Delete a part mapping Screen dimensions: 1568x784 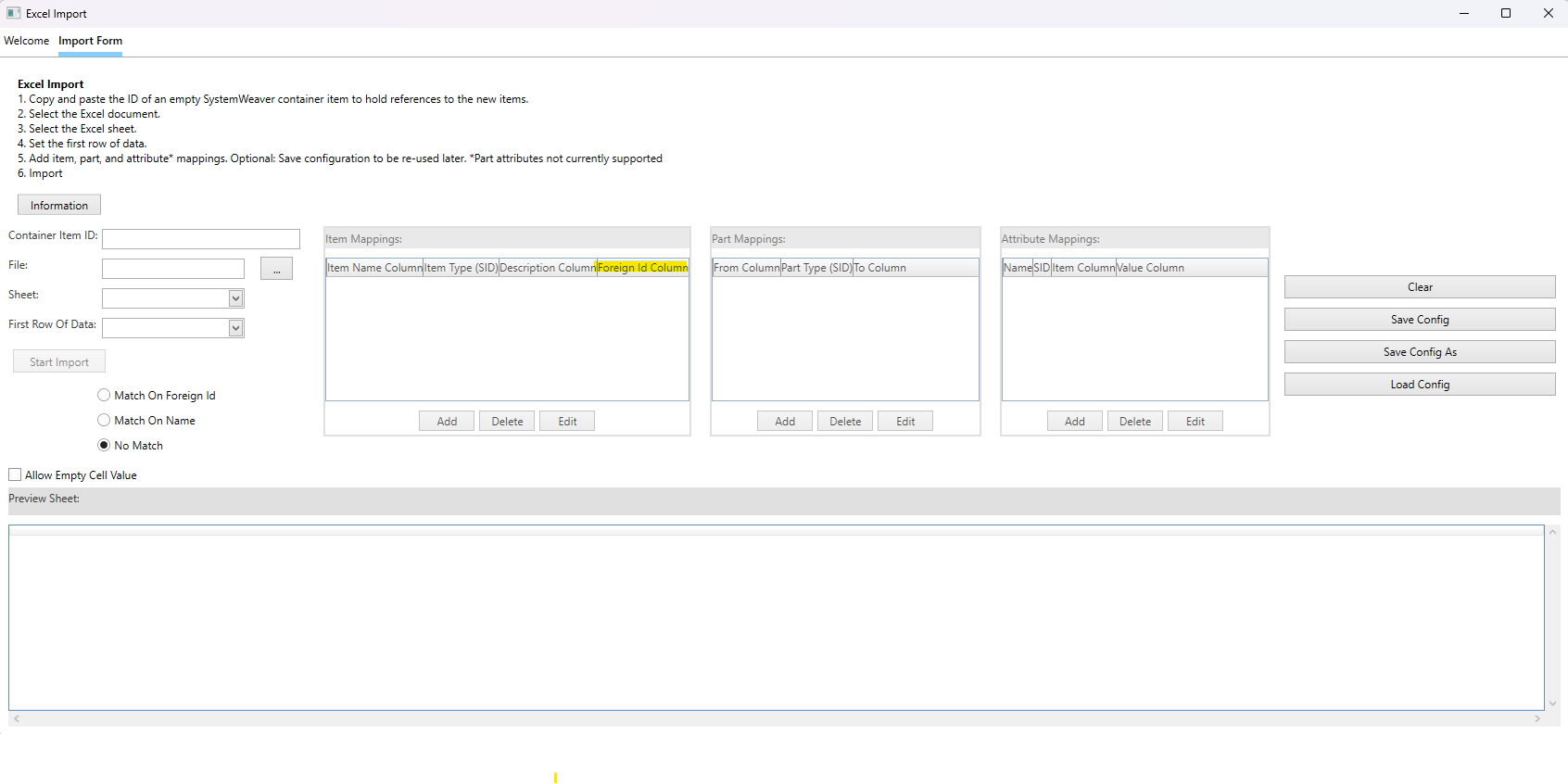(x=845, y=421)
